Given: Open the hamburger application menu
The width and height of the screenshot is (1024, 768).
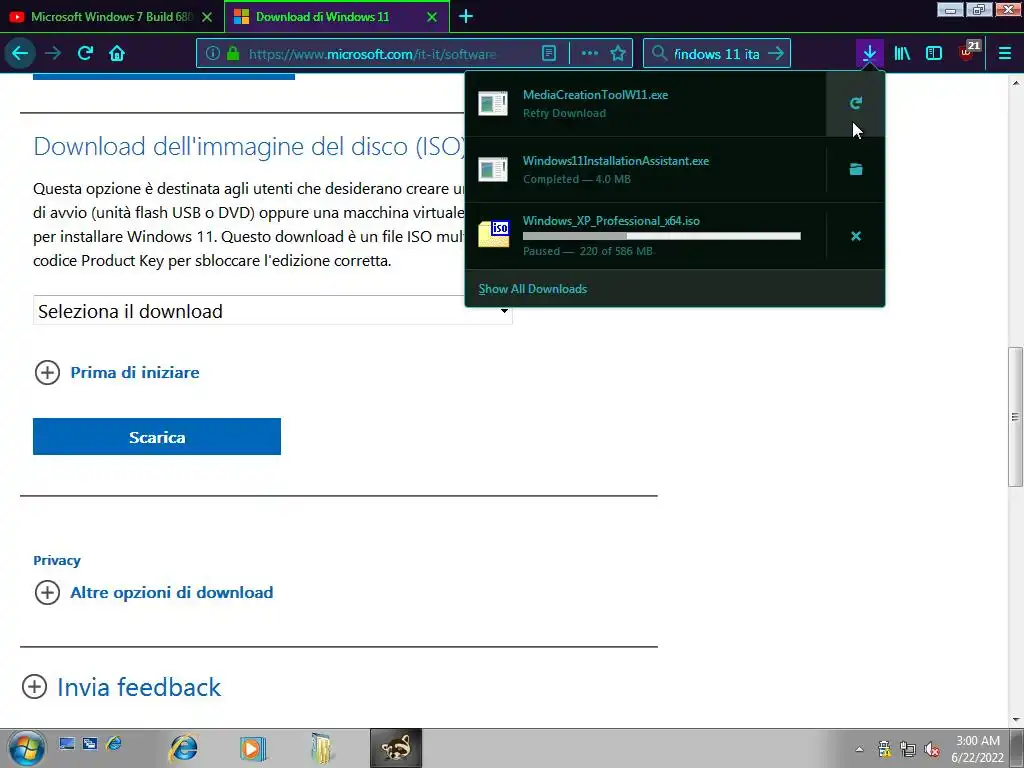Looking at the screenshot, I should coord(1004,54).
